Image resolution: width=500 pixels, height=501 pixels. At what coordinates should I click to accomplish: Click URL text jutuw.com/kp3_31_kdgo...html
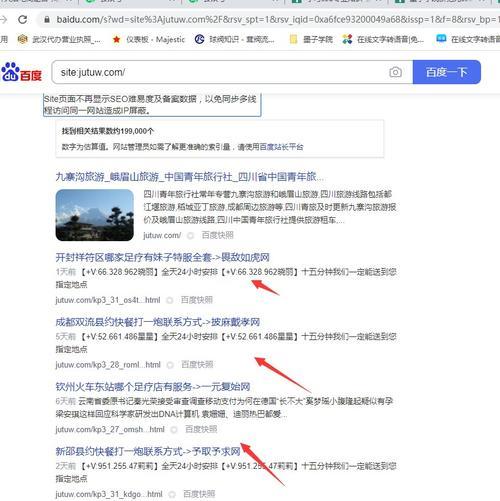(x=109, y=494)
